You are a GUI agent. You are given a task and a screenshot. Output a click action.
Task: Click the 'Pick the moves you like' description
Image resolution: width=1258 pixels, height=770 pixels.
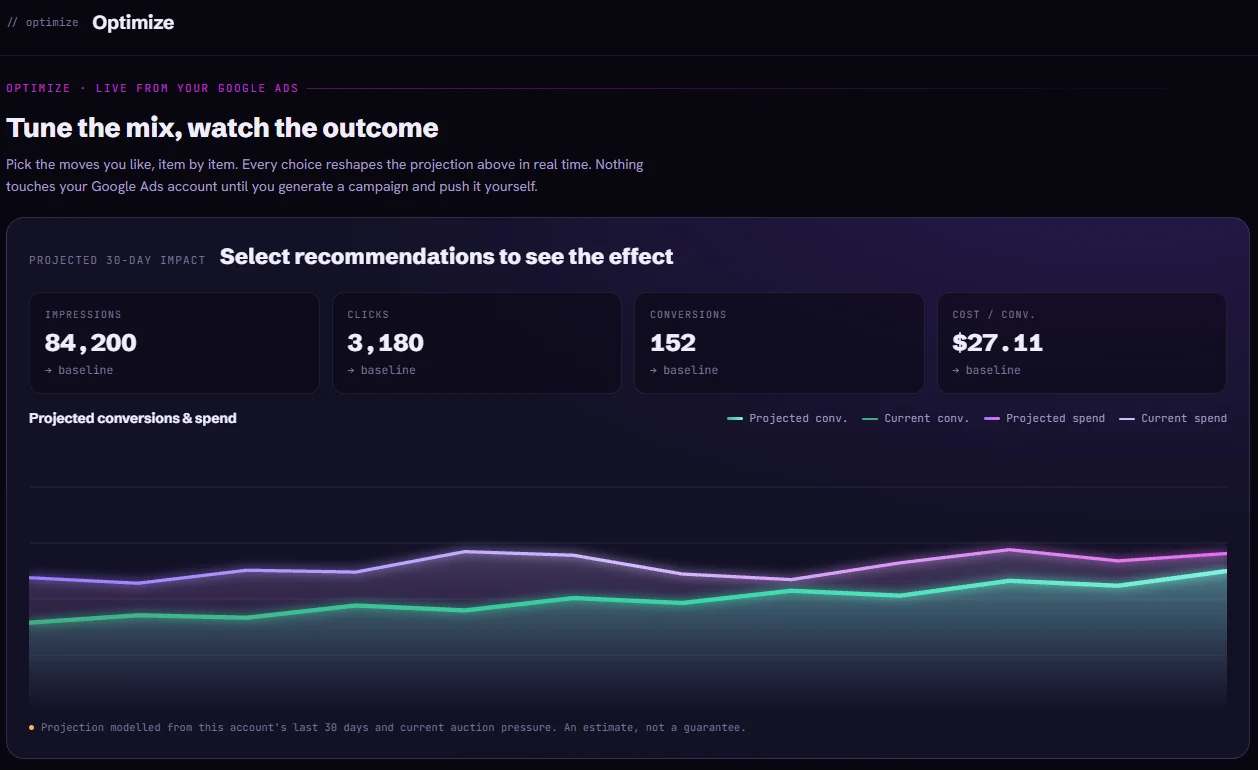tap(325, 175)
